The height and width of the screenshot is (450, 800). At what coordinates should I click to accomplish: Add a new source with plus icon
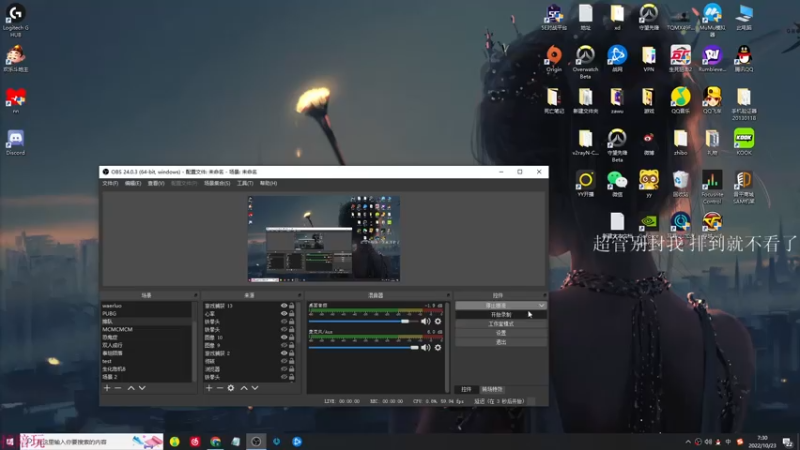click(209, 388)
